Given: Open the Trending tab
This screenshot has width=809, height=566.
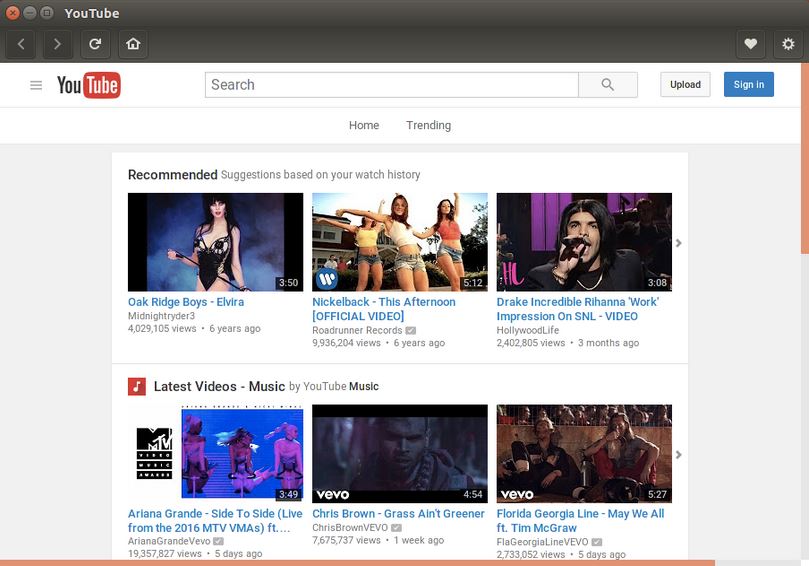Looking at the screenshot, I should 428,125.
